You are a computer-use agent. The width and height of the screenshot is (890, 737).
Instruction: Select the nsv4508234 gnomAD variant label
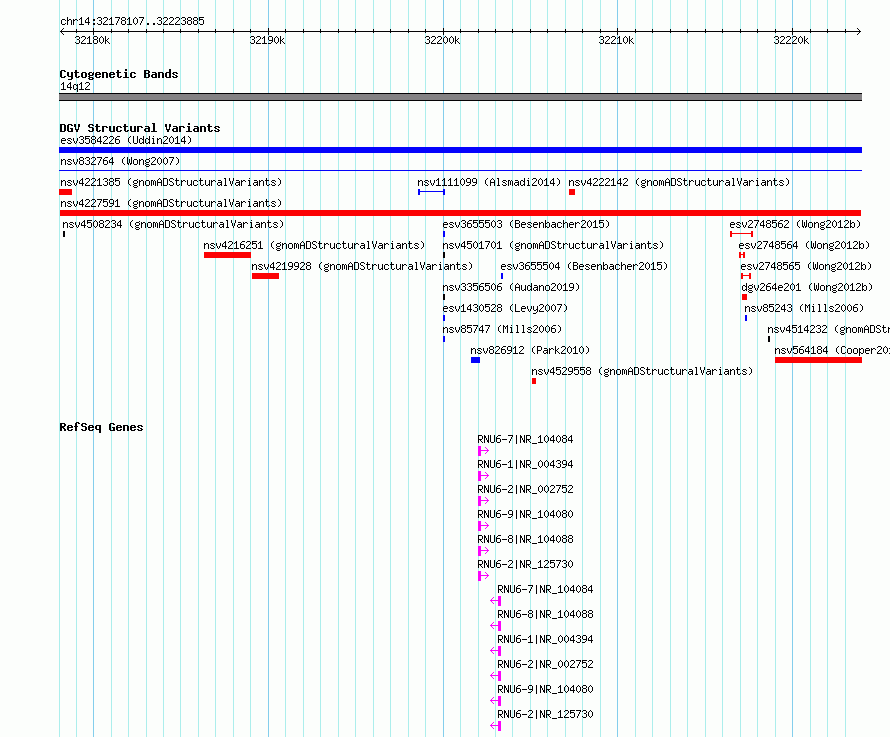coord(173,224)
